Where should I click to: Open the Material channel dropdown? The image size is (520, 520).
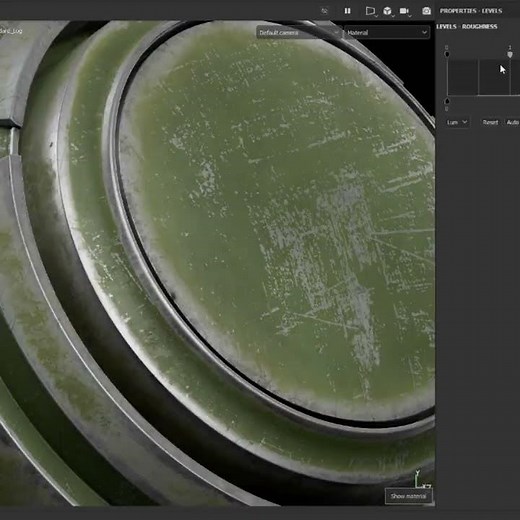tap(387, 32)
